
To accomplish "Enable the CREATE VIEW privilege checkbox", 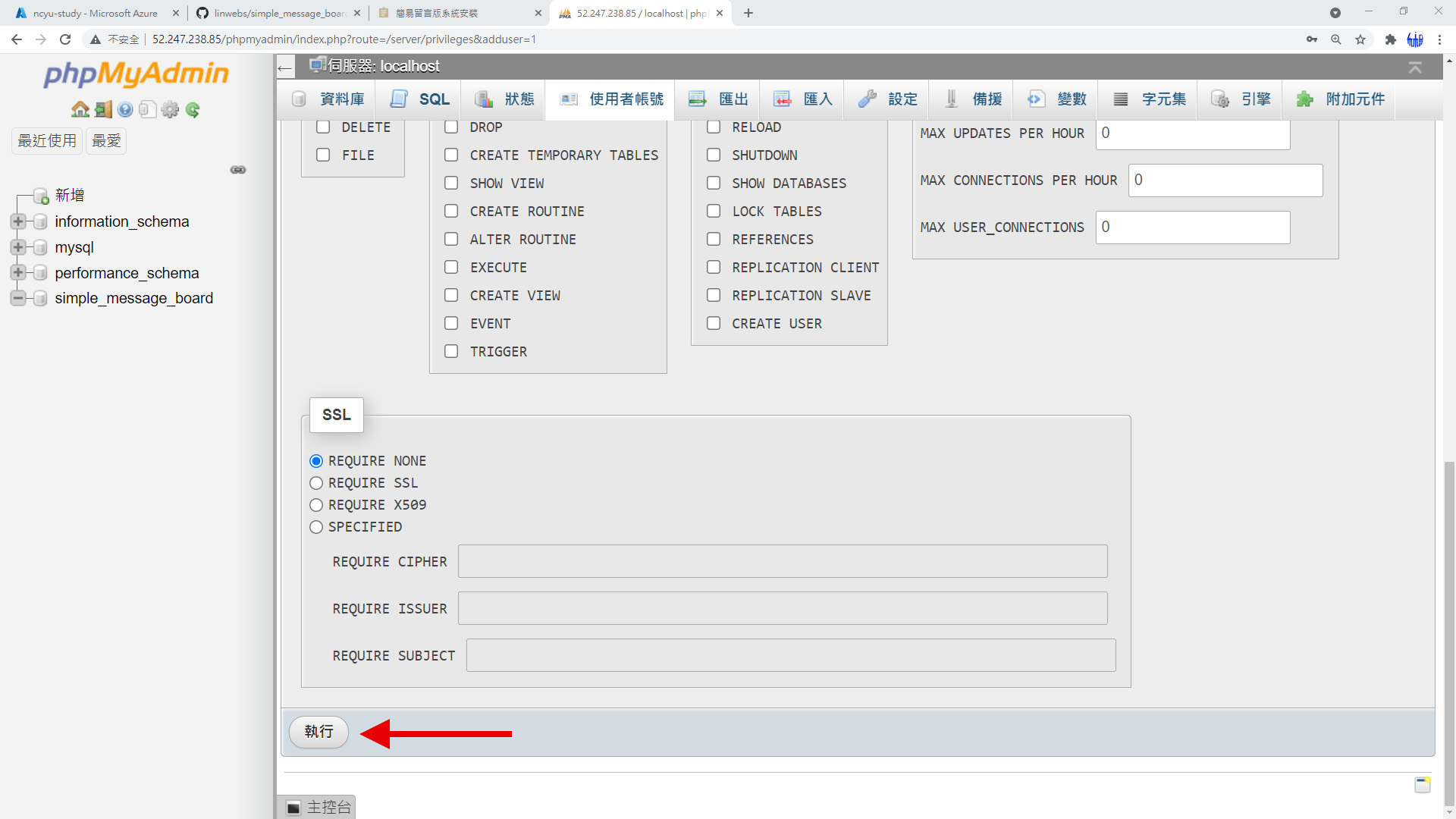I will (x=451, y=296).
